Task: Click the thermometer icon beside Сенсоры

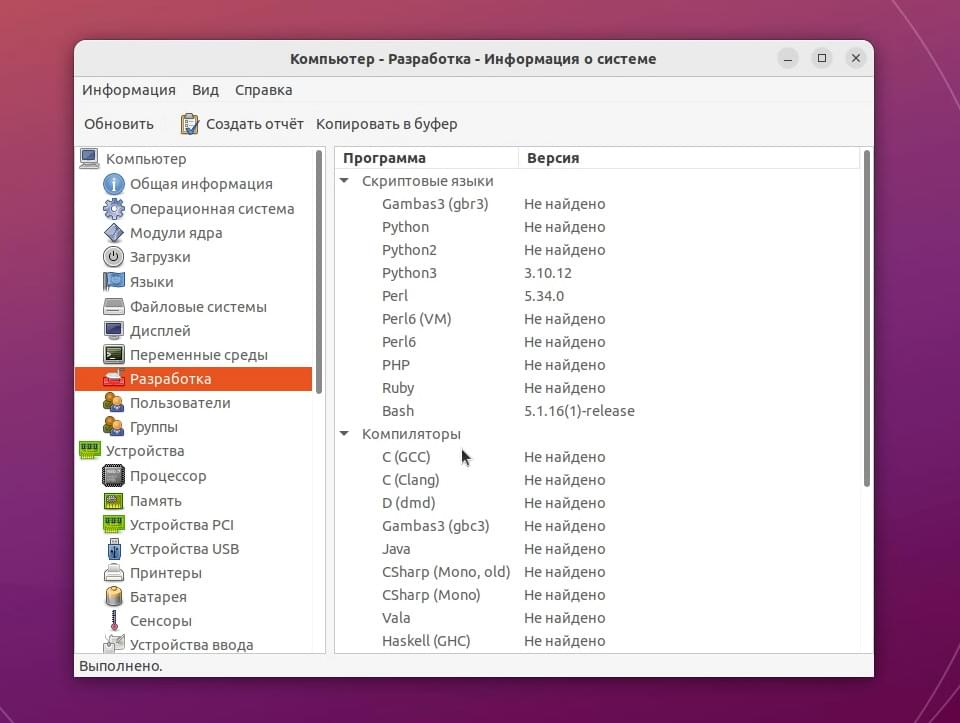Action: (113, 621)
